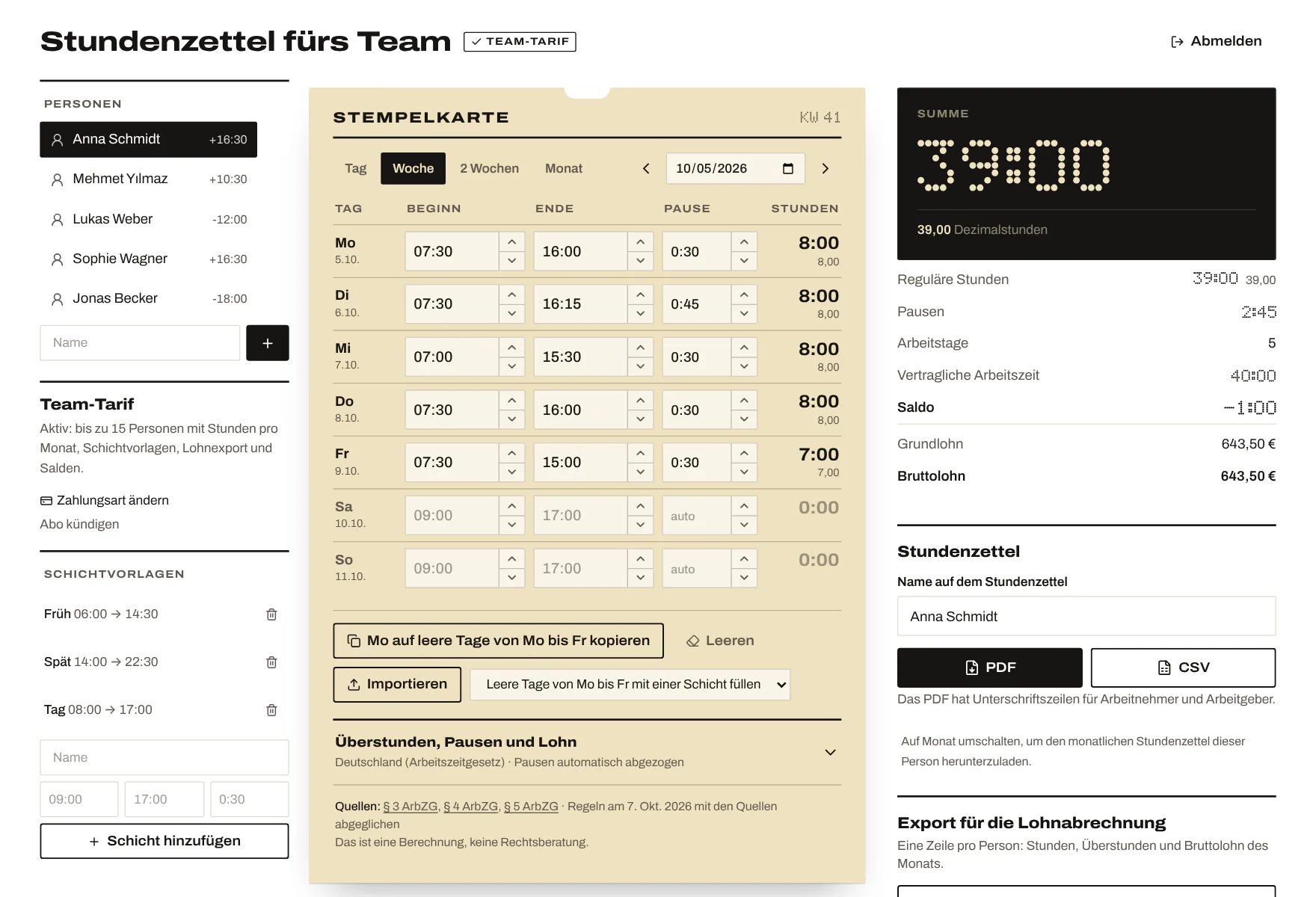Open the § 5 ArbZG source link
The width and height of the screenshot is (1316, 897).
tap(531, 807)
